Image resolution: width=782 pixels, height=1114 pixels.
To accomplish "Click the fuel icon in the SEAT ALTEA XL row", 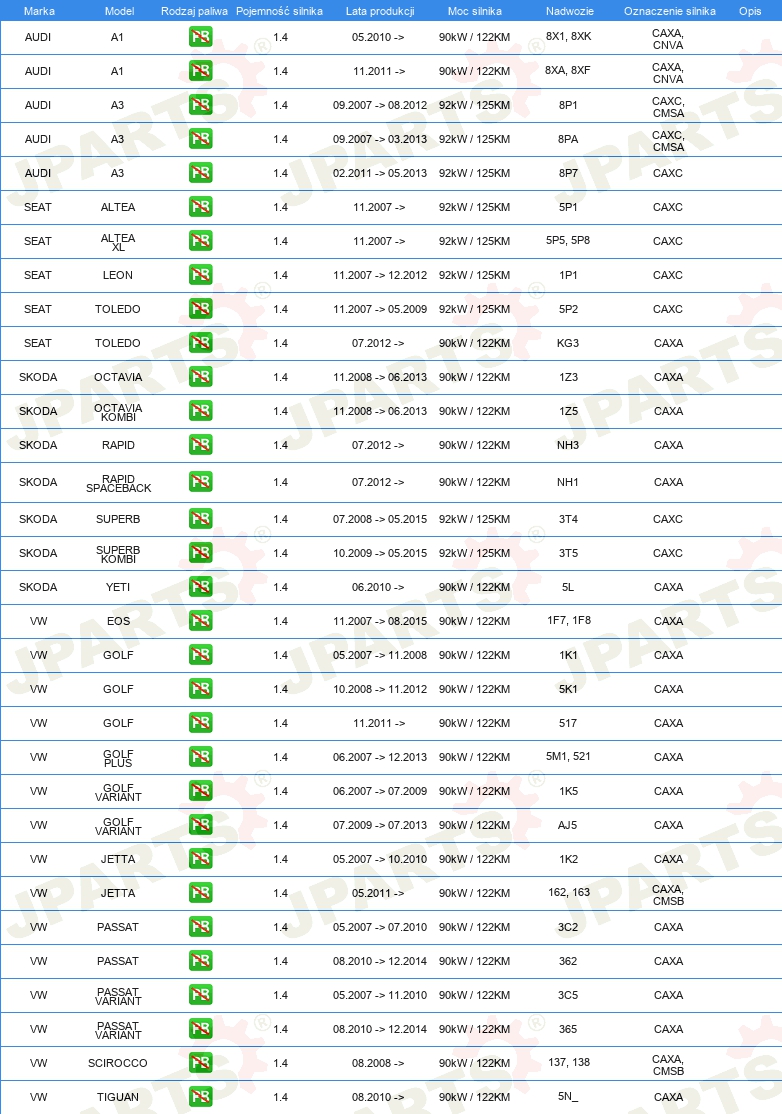I will [x=200, y=241].
